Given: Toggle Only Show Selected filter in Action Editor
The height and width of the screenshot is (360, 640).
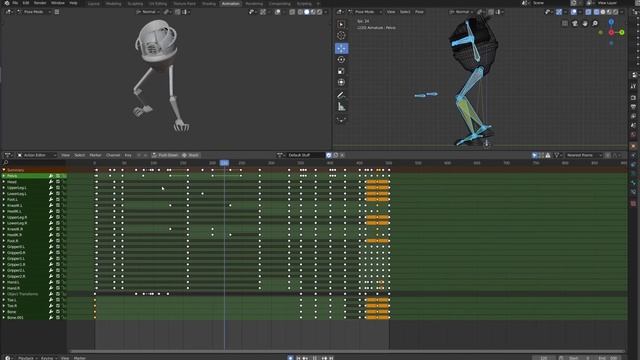Looking at the screenshot, I should coord(534,155).
